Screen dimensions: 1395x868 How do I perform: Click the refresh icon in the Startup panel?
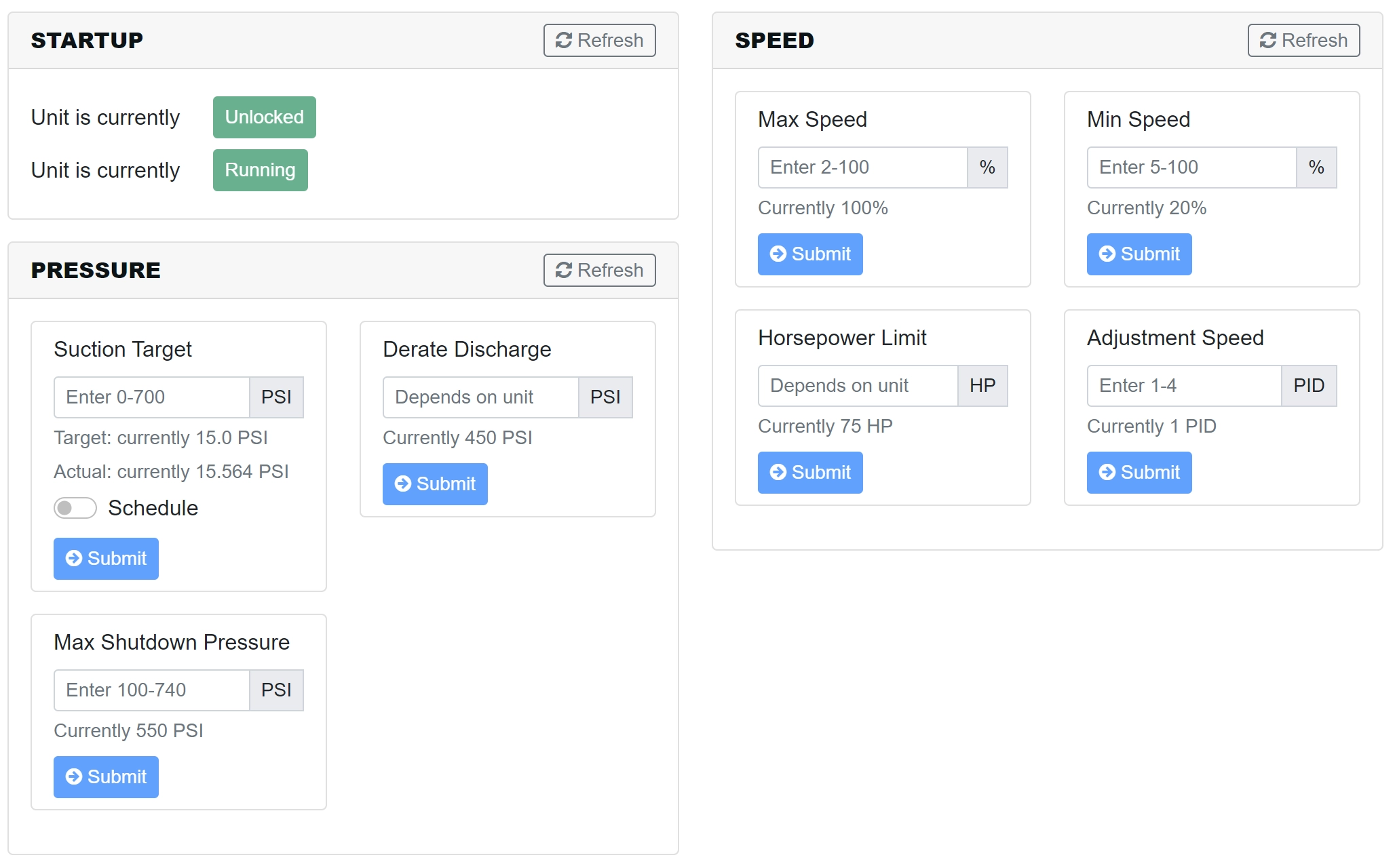tap(564, 41)
